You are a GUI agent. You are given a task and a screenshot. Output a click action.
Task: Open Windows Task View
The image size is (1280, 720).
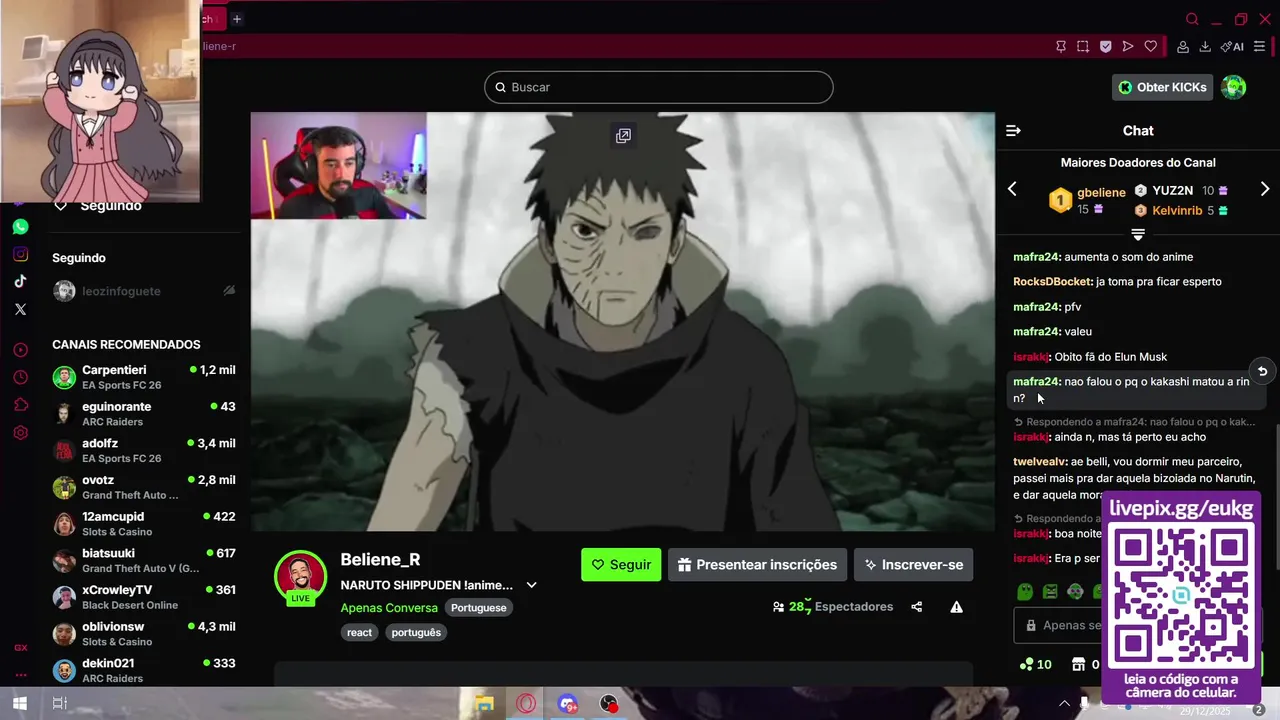pyautogui.click(x=59, y=703)
